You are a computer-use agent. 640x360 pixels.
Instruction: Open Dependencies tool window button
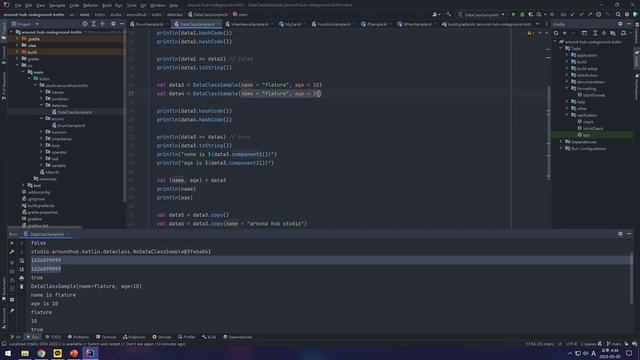[x=238, y=337]
